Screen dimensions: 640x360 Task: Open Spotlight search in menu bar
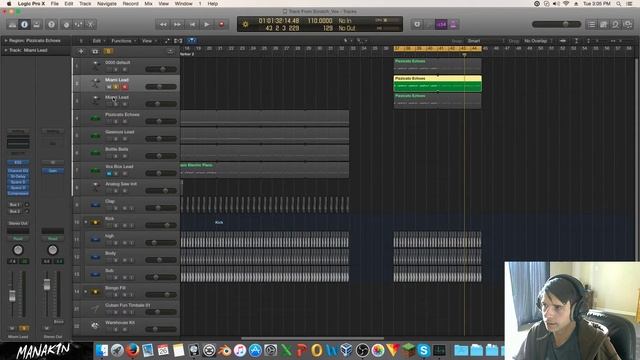pyautogui.click(x=619, y=3)
